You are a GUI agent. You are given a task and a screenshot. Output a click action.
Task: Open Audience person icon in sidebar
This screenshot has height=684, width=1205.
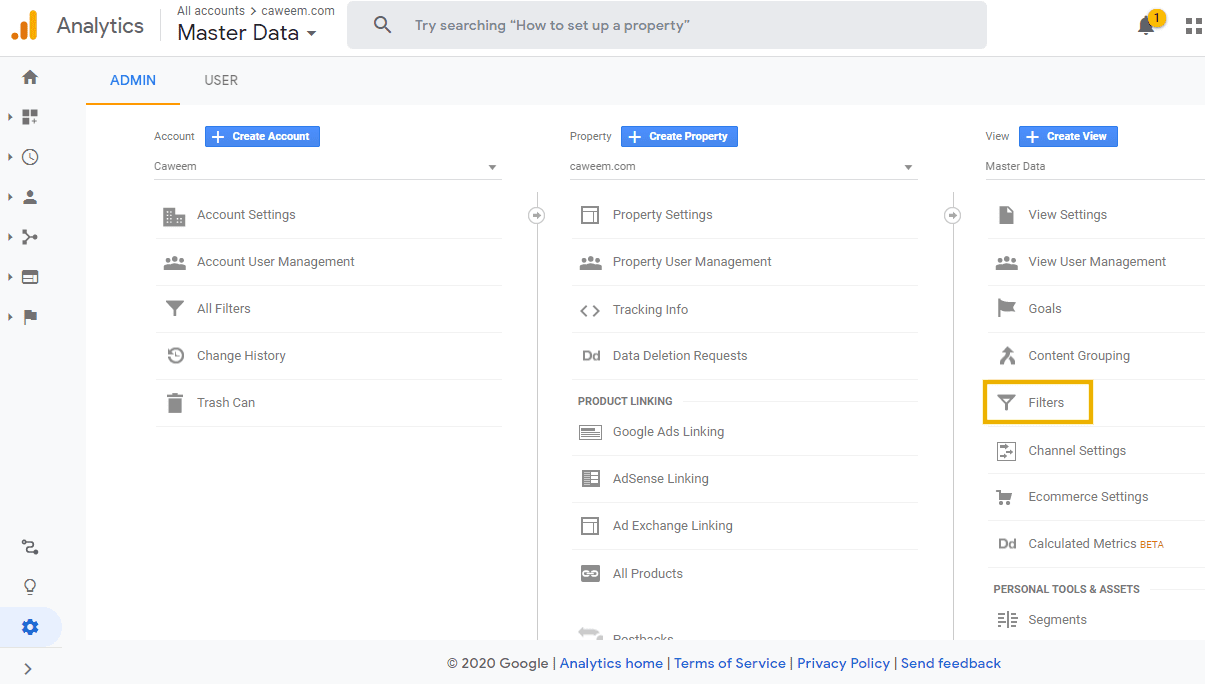click(30, 197)
